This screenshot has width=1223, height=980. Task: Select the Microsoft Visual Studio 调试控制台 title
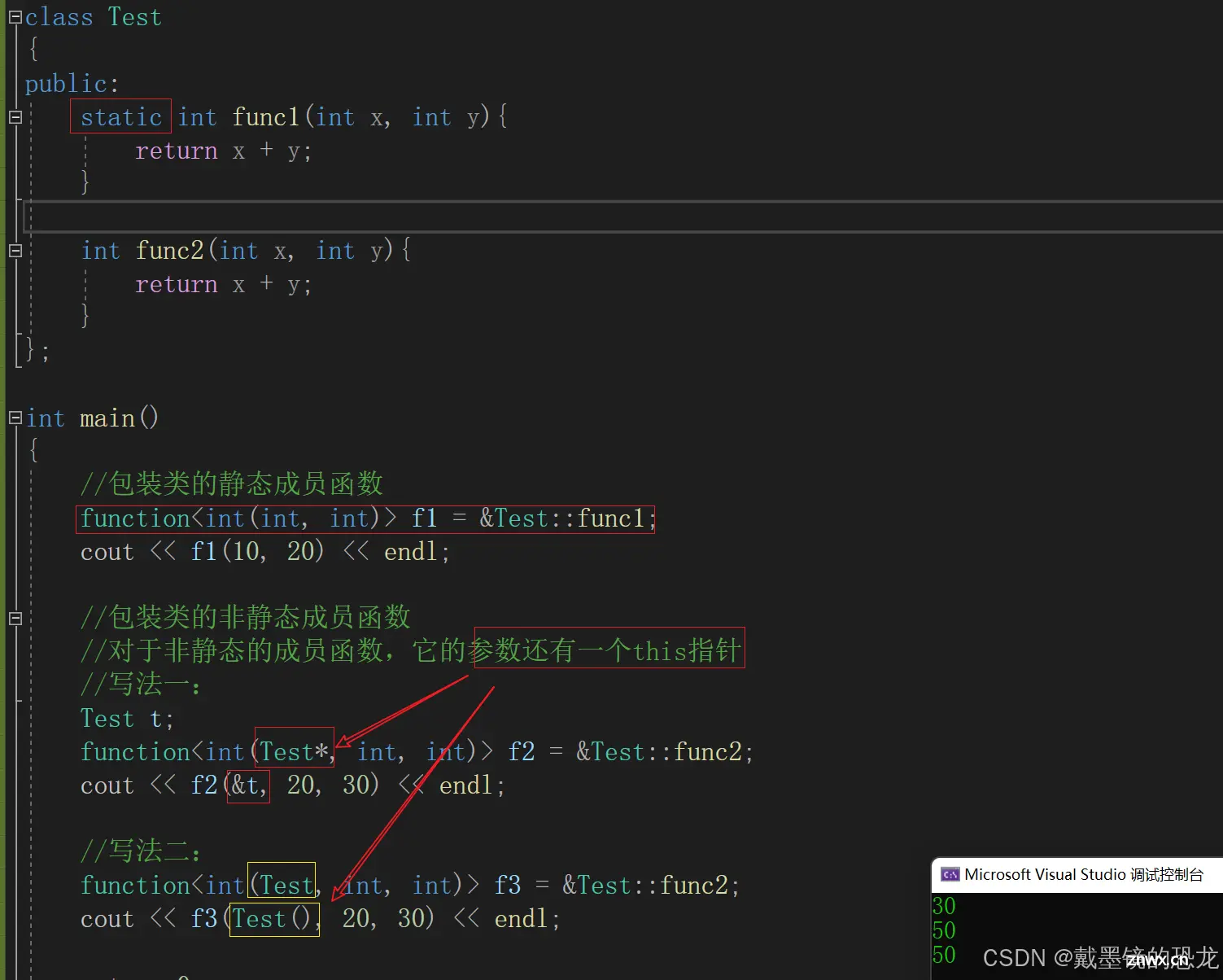click(1084, 875)
